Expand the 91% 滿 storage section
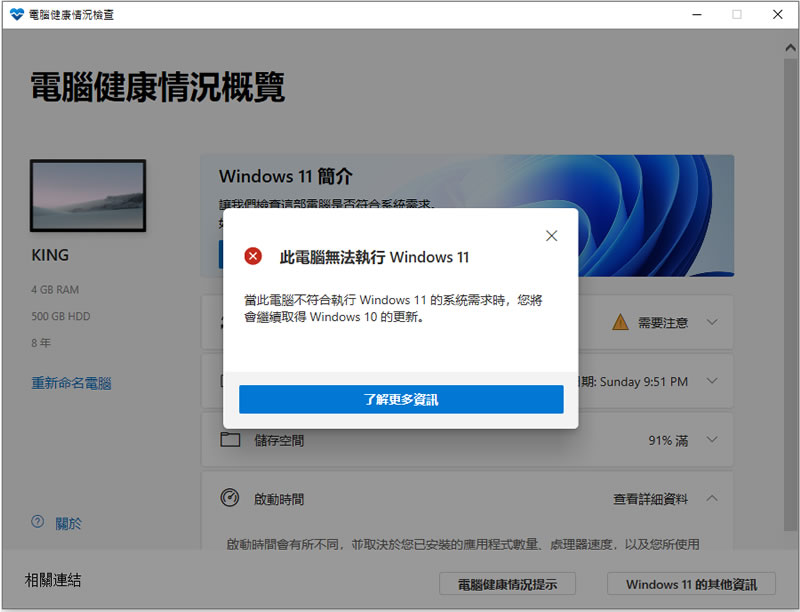This screenshot has width=800, height=612. click(712, 440)
